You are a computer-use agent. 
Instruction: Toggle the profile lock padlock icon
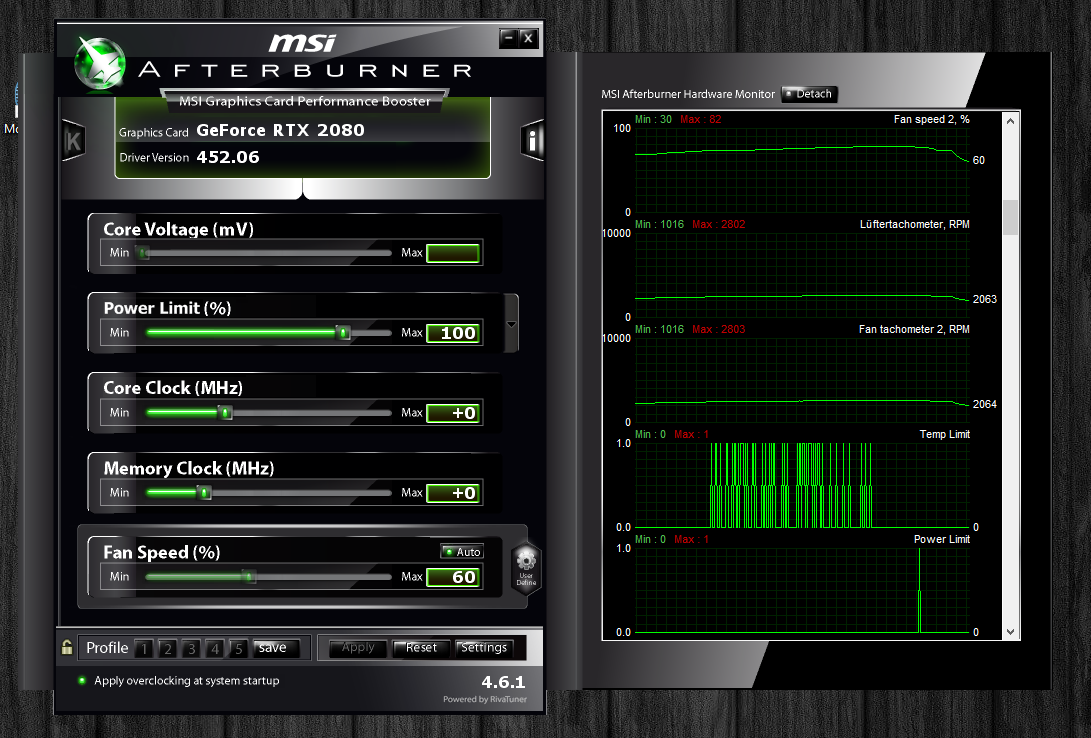click(67, 648)
